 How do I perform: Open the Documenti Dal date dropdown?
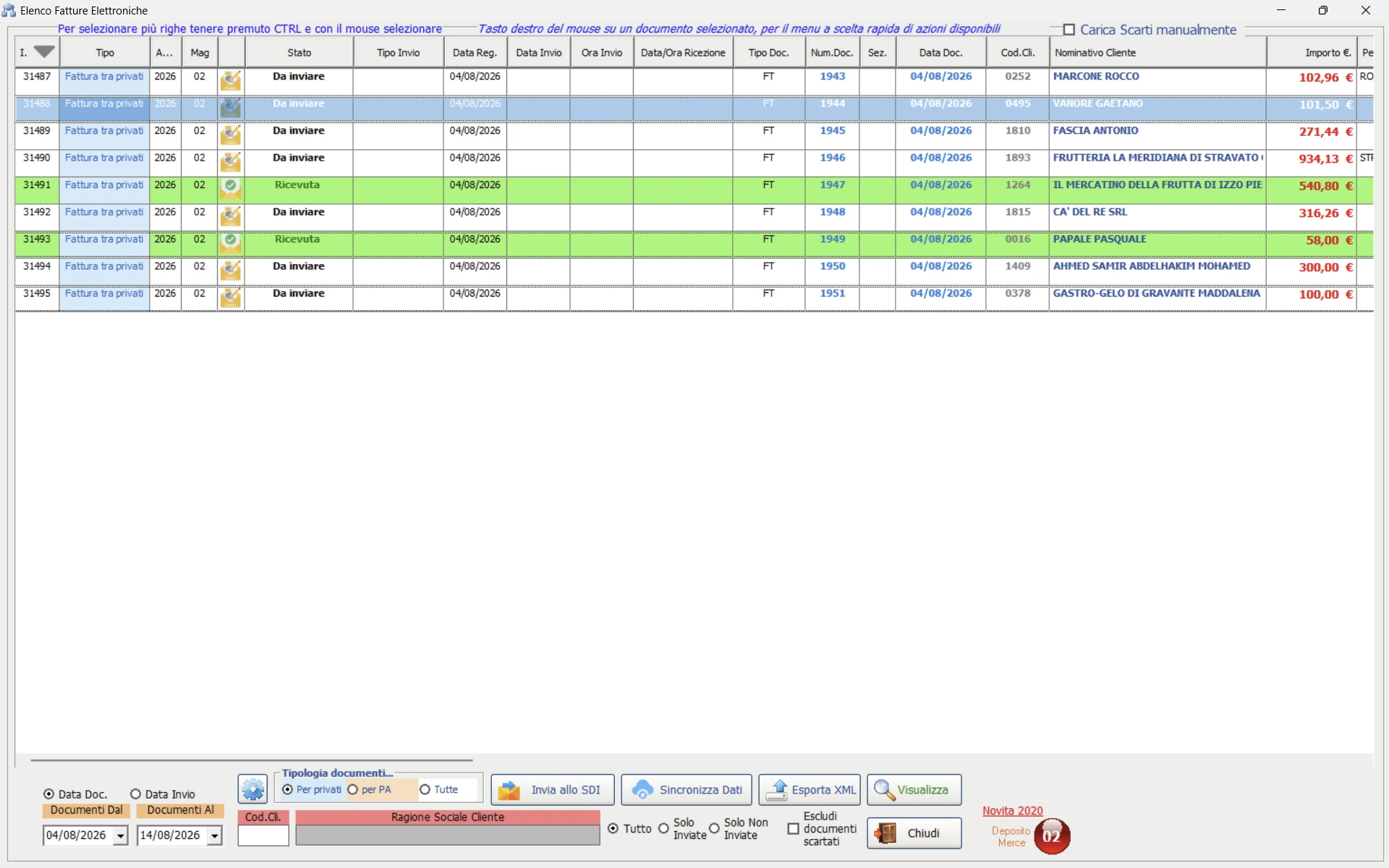(x=120, y=835)
